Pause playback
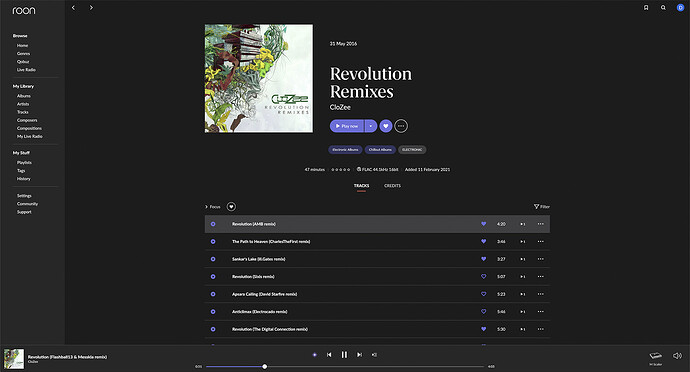Image resolution: width=690 pixels, height=372 pixels. (x=345, y=354)
